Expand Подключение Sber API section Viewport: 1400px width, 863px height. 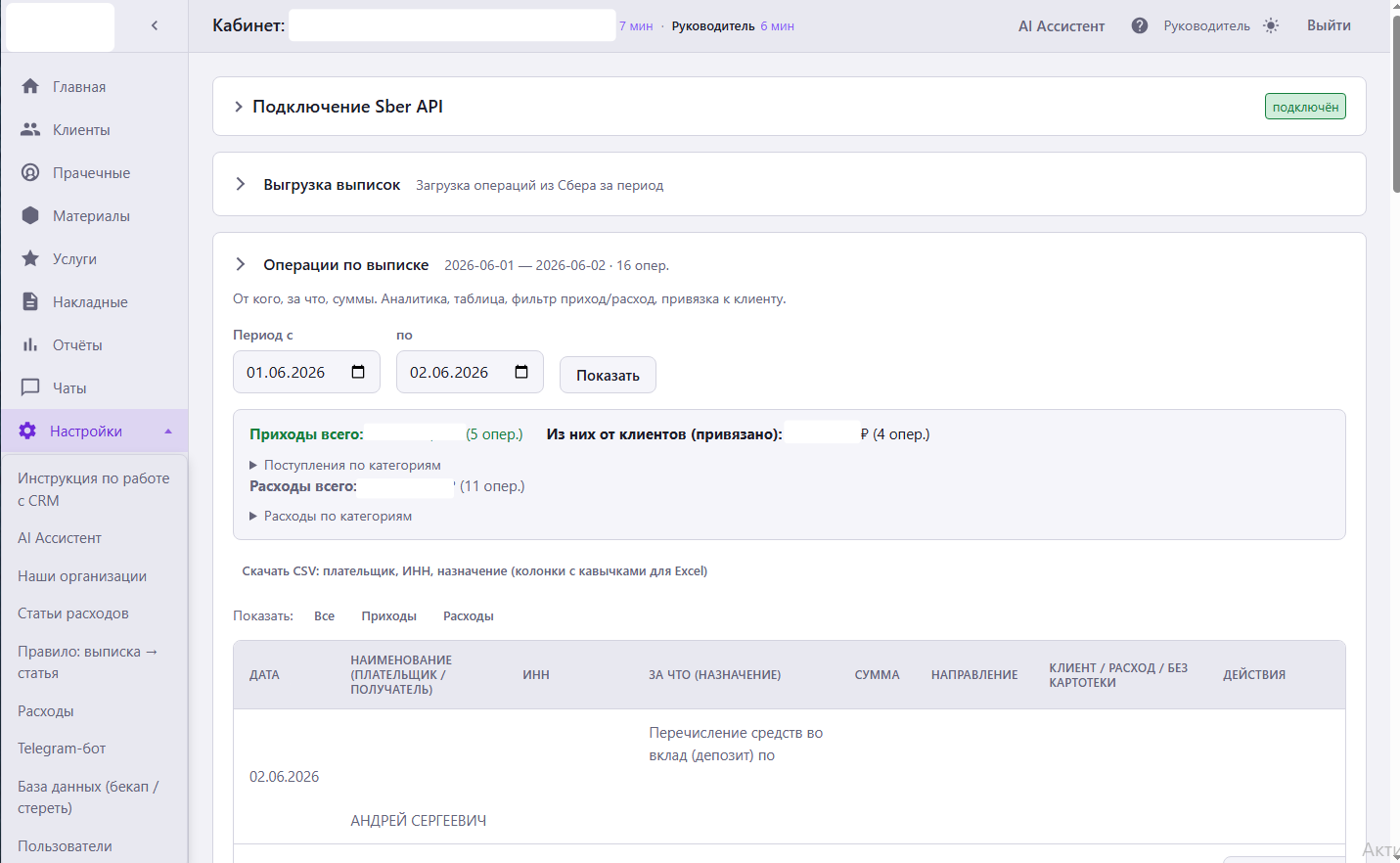click(239, 107)
